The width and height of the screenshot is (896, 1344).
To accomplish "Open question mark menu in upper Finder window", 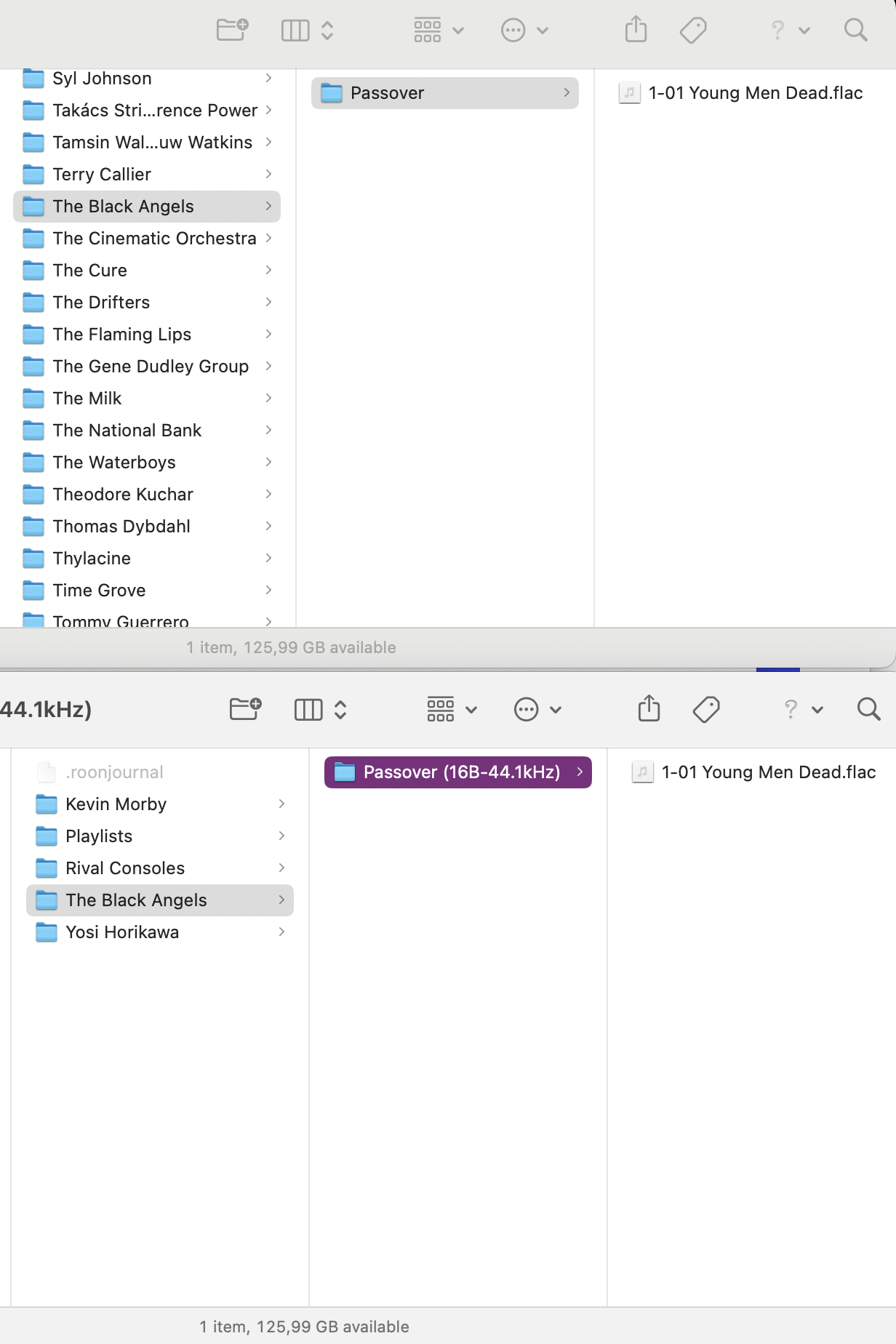I will pos(789,31).
